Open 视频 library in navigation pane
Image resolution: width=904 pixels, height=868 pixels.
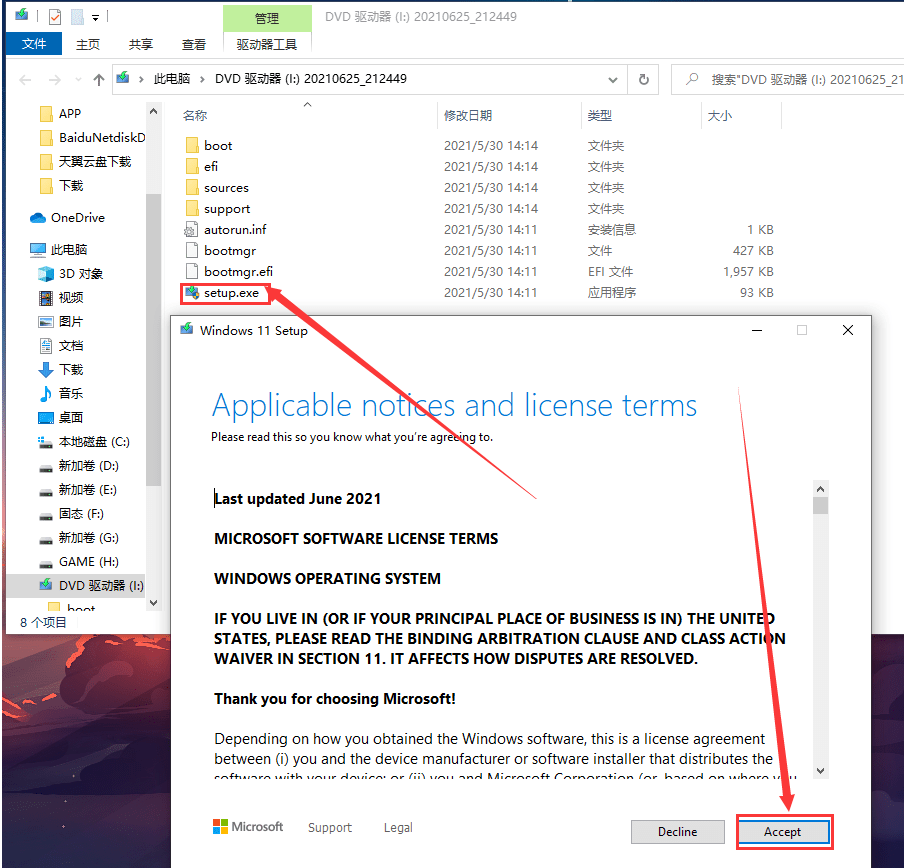[61, 298]
